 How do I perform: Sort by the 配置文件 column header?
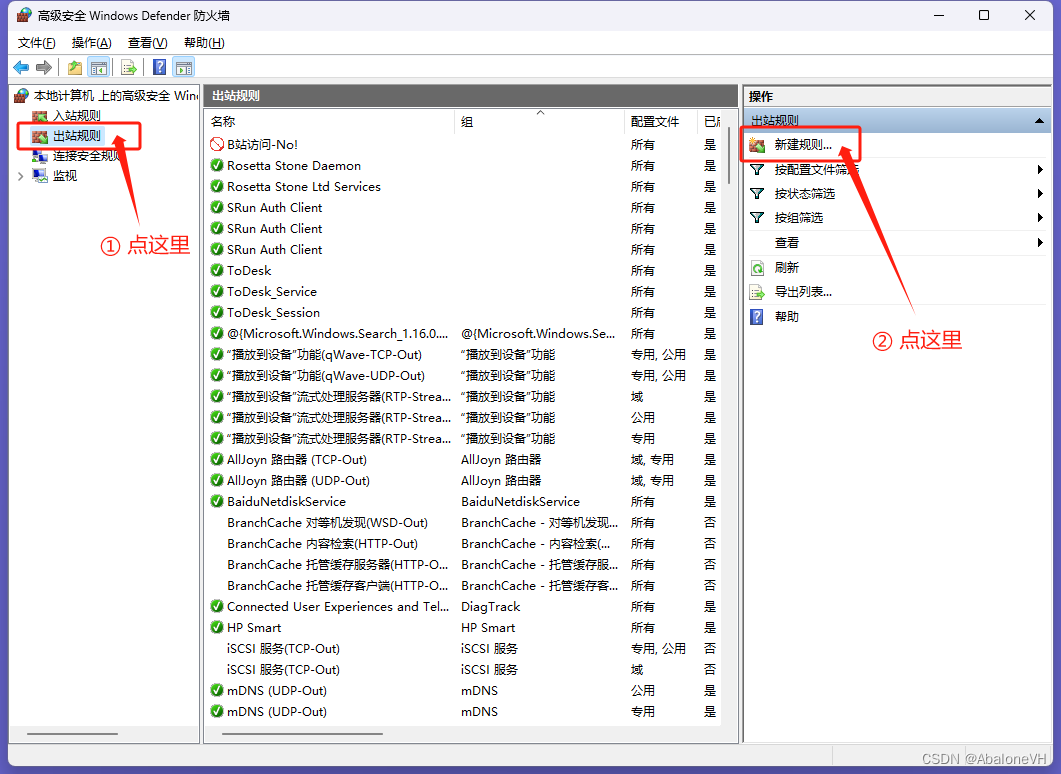click(660, 122)
